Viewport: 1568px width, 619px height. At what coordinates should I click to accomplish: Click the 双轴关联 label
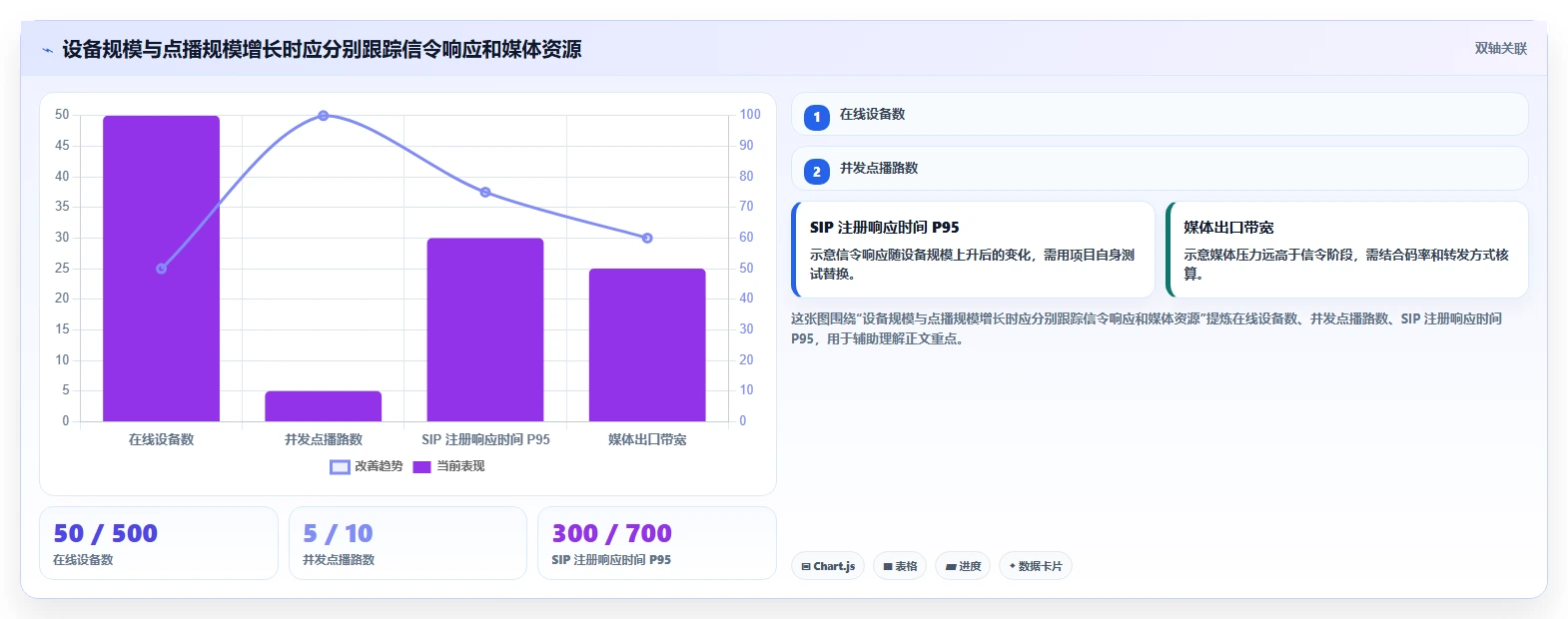[1501, 49]
